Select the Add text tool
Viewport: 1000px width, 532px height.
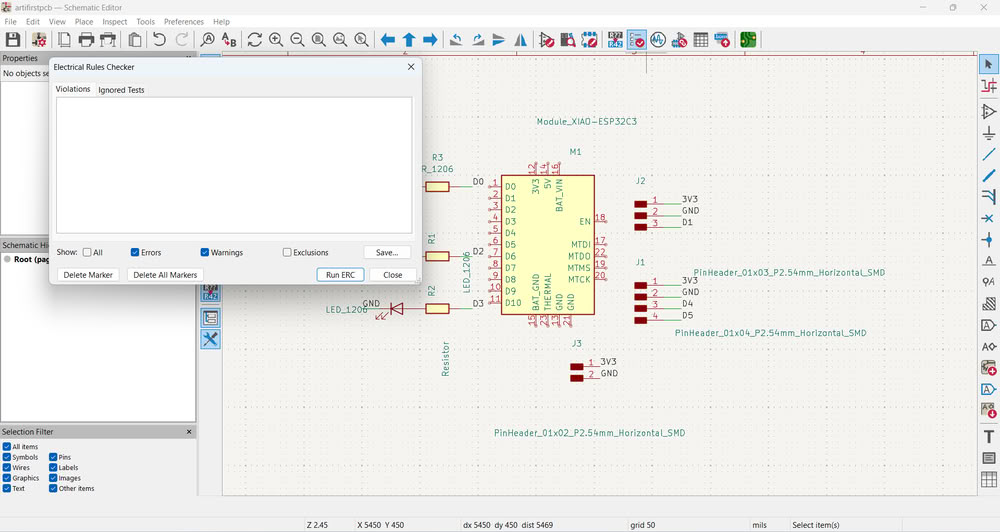pos(988,435)
